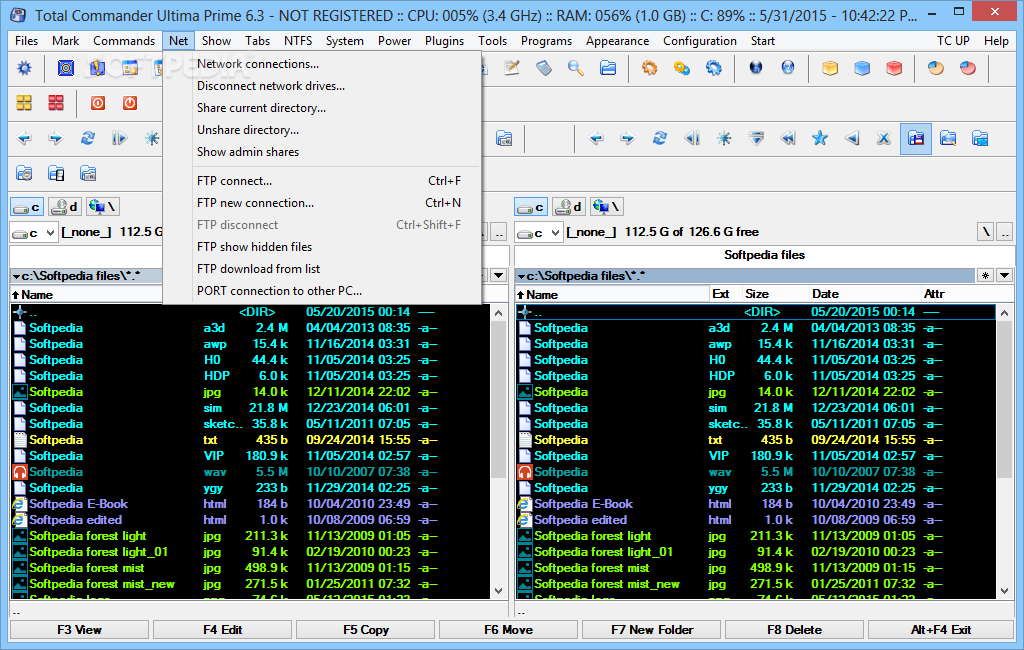Open the right panel drive c dropdown
Screen dimensions: 1024x650
click(539, 233)
